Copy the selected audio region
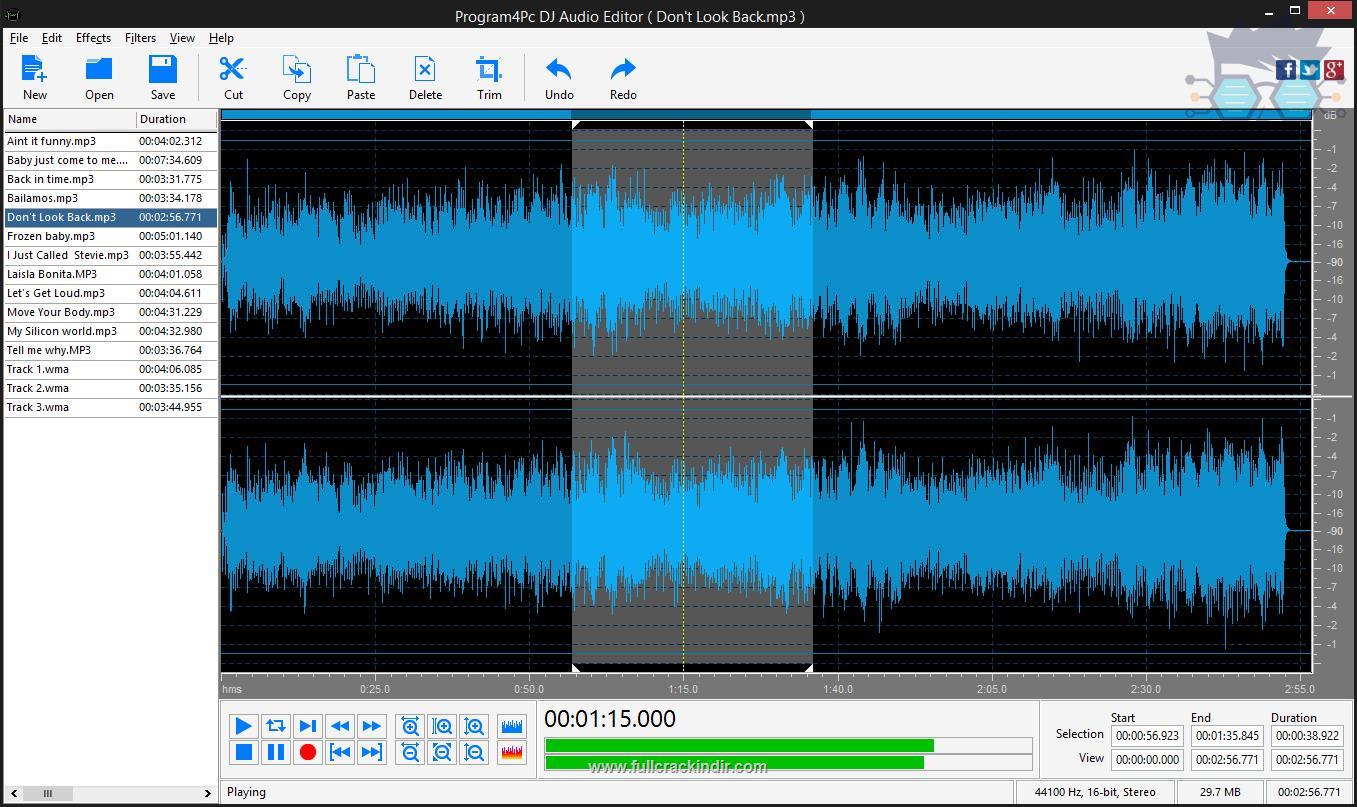 point(297,77)
